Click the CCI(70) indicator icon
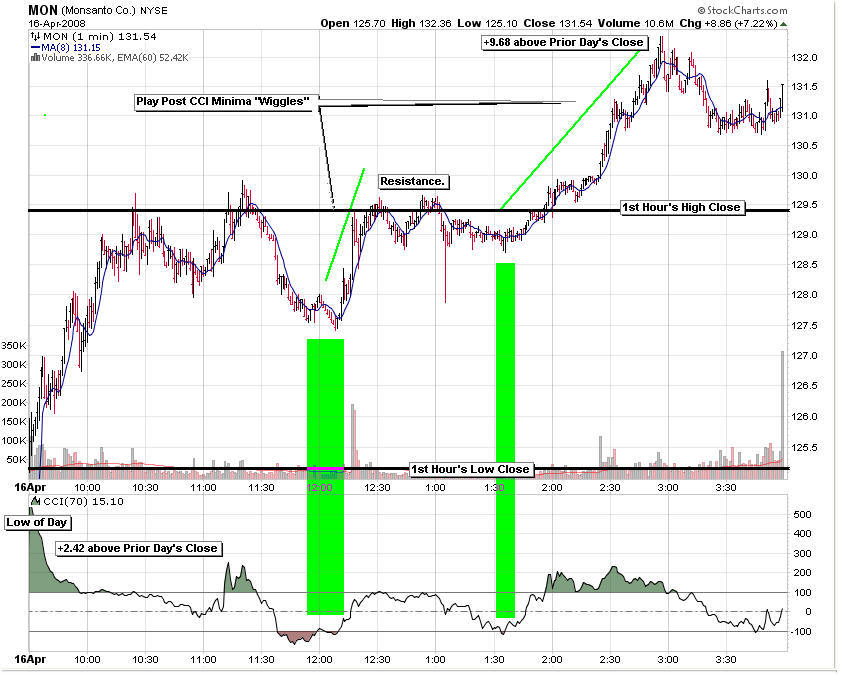This screenshot has width=842, height=674. (x=37, y=502)
